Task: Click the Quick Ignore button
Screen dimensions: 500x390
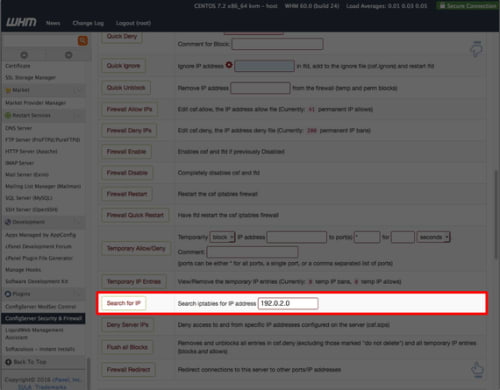Action: [123, 66]
